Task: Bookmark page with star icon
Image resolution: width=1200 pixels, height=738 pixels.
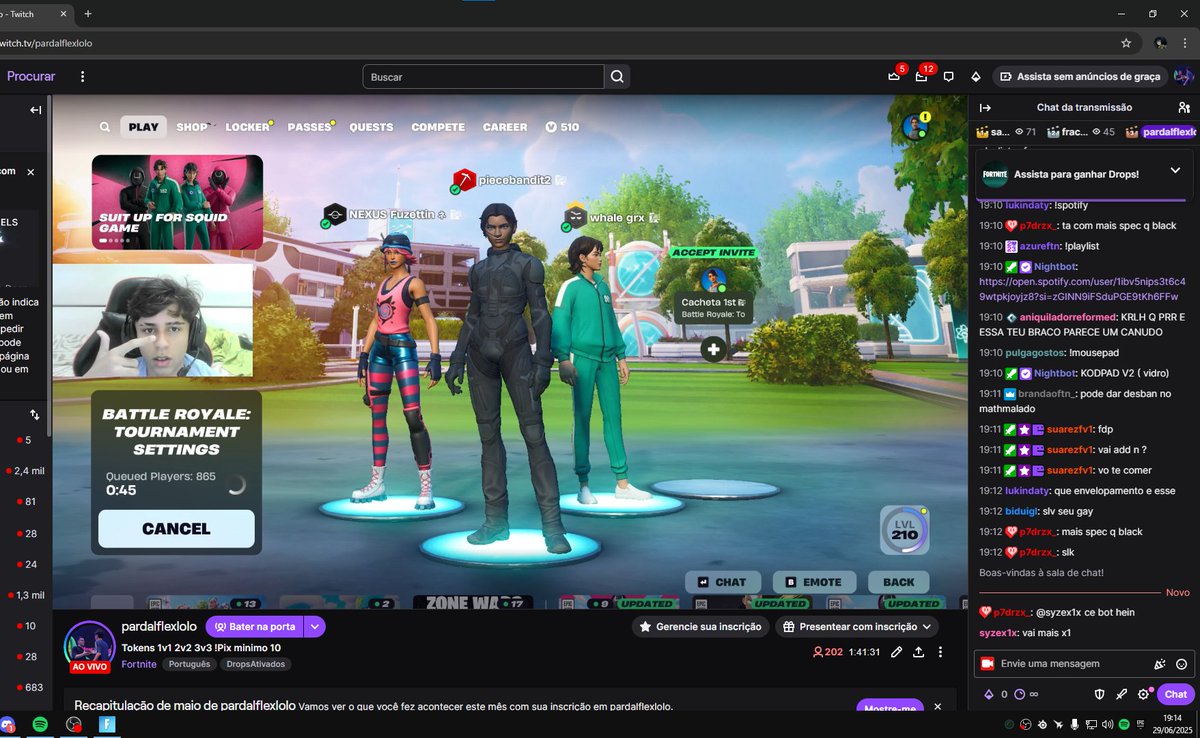Action: (1126, 43)
